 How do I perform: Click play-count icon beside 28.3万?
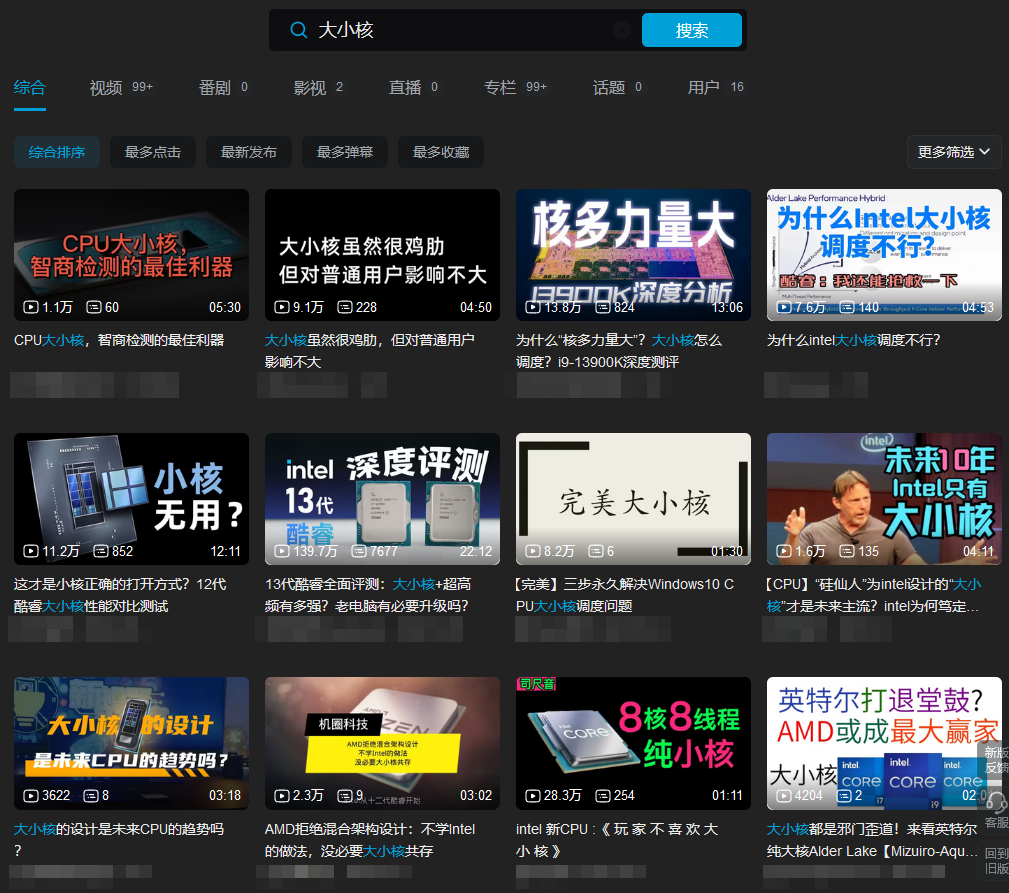click(533, 795)
